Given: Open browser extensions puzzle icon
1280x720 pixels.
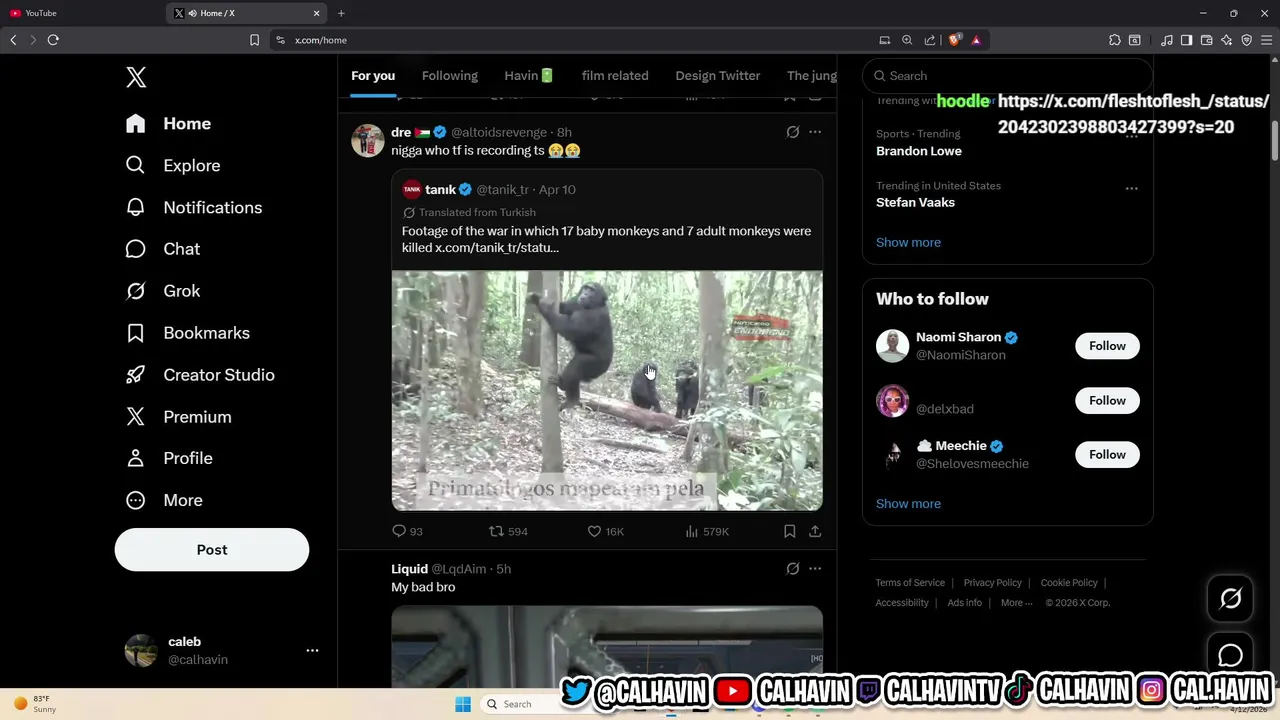Looking at the screenshot, I should tap(1114, 40).
